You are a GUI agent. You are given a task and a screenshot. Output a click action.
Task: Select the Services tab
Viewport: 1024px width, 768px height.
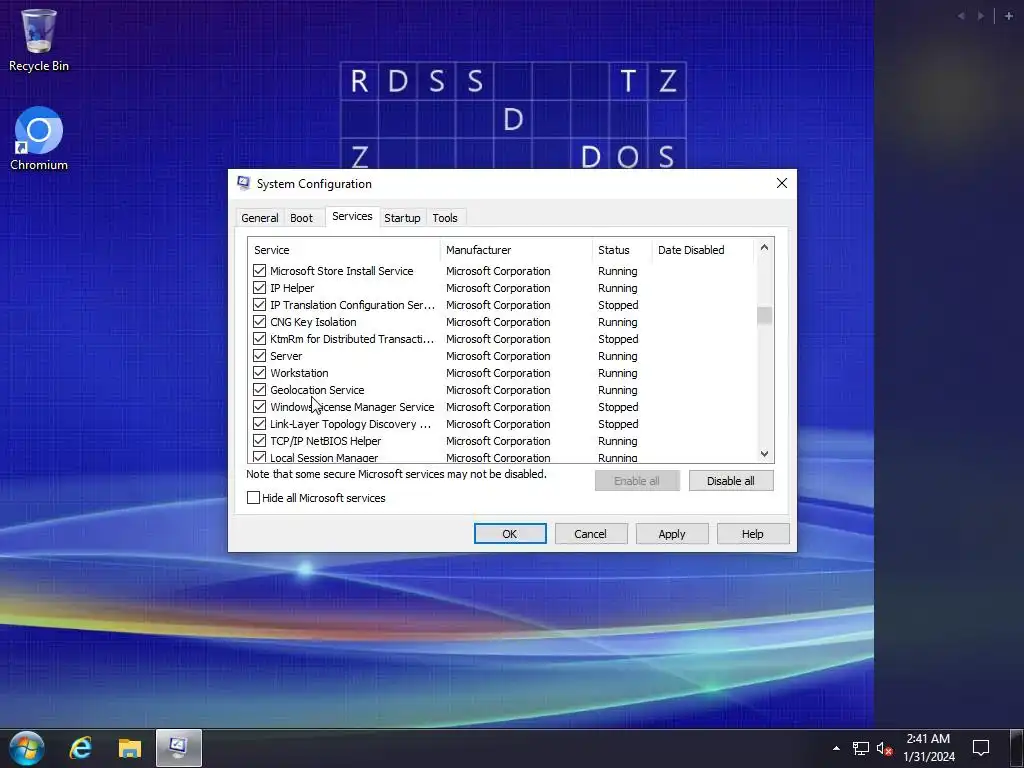[x=352, y=216]
